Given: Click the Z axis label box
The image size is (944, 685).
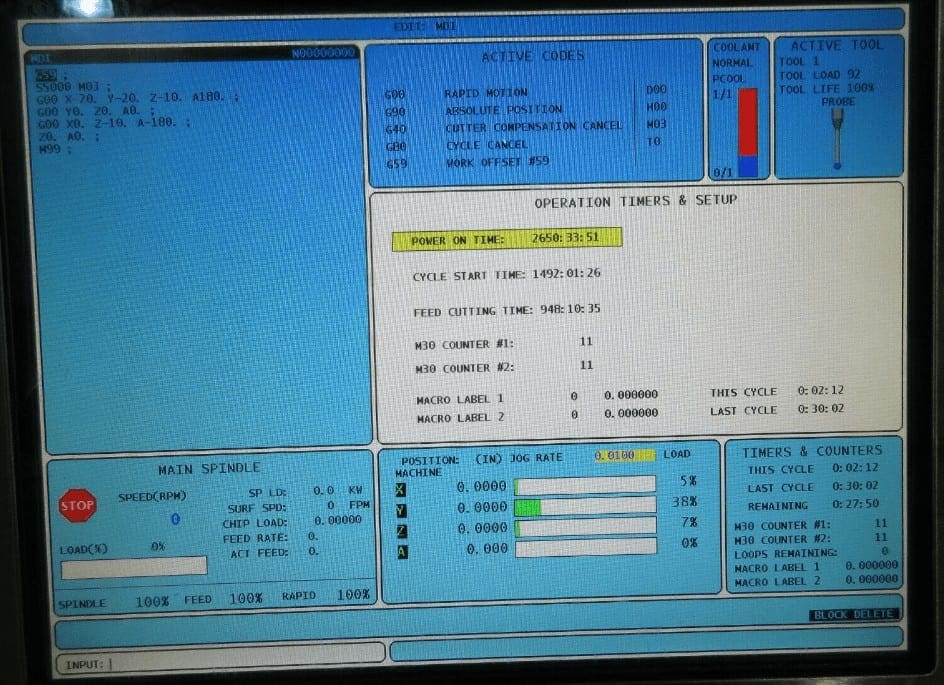Looking at the screenshot, I should point(402,530).
